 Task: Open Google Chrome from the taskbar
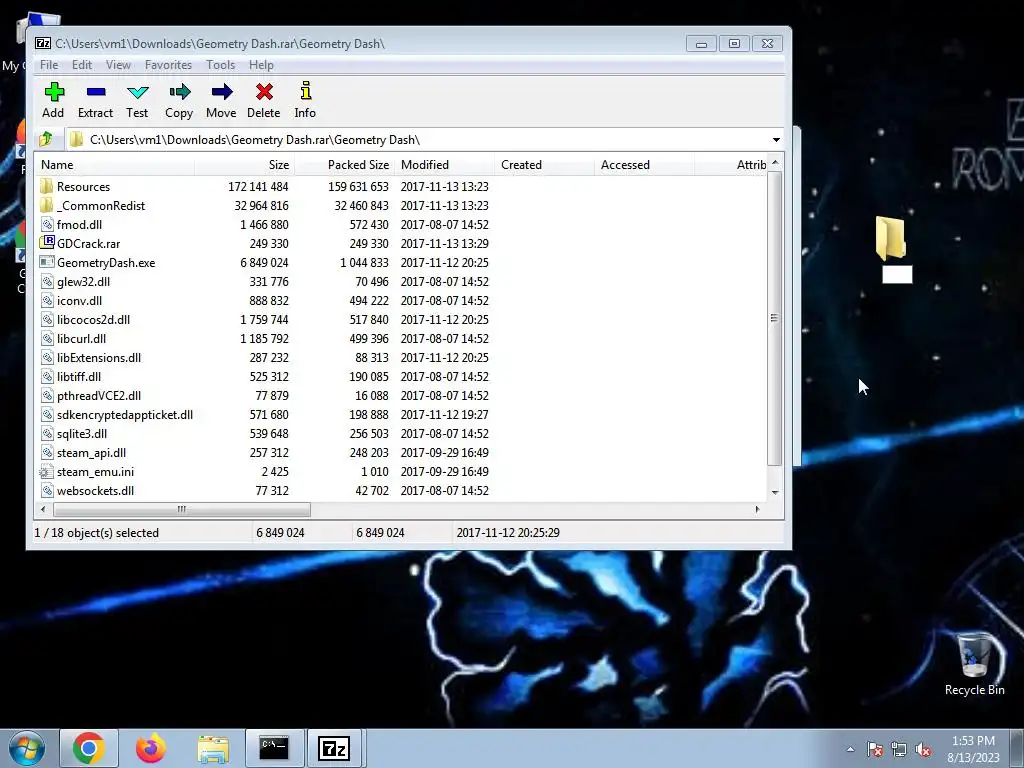(89, 748)
